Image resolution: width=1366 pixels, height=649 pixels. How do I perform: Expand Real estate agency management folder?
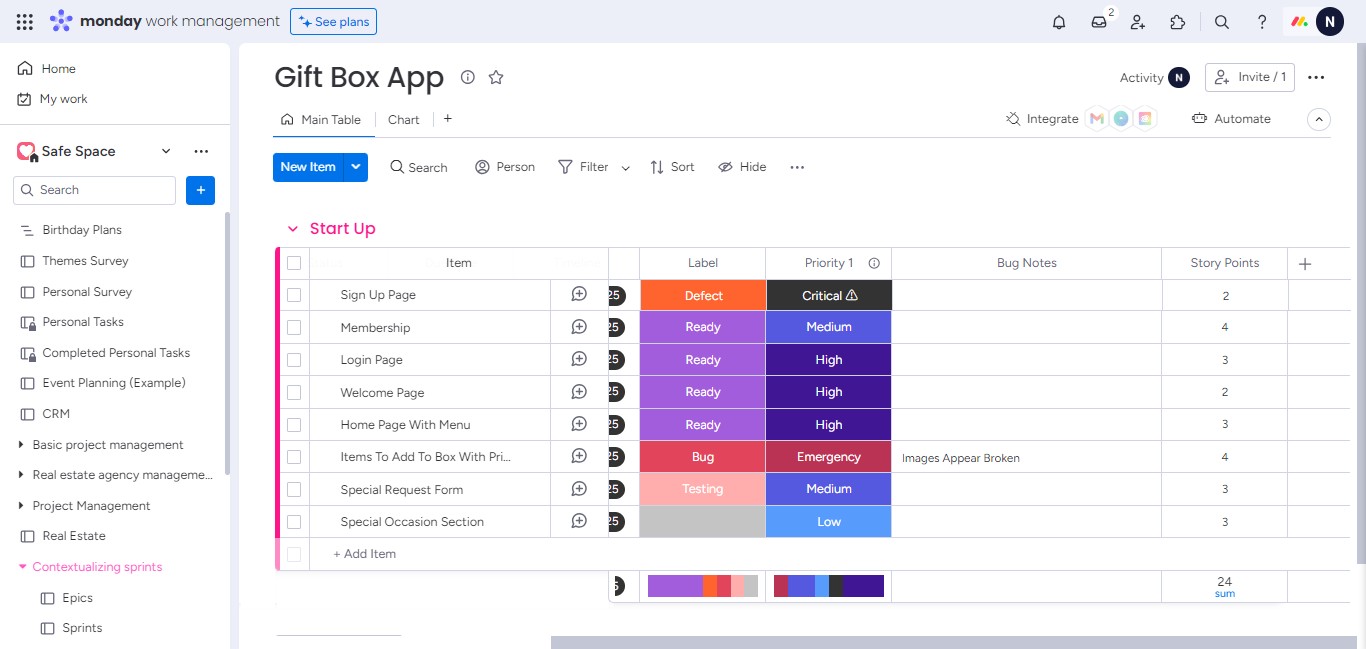tap(22, 475)
